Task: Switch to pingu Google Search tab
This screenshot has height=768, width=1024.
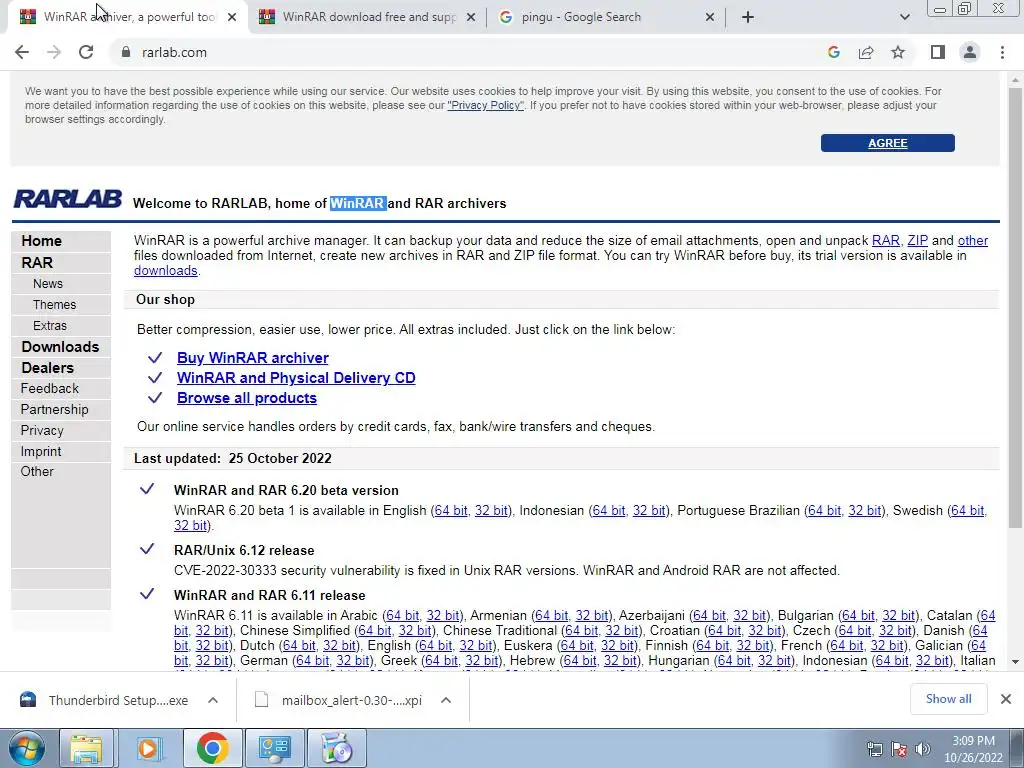Action: pos(605,17)
